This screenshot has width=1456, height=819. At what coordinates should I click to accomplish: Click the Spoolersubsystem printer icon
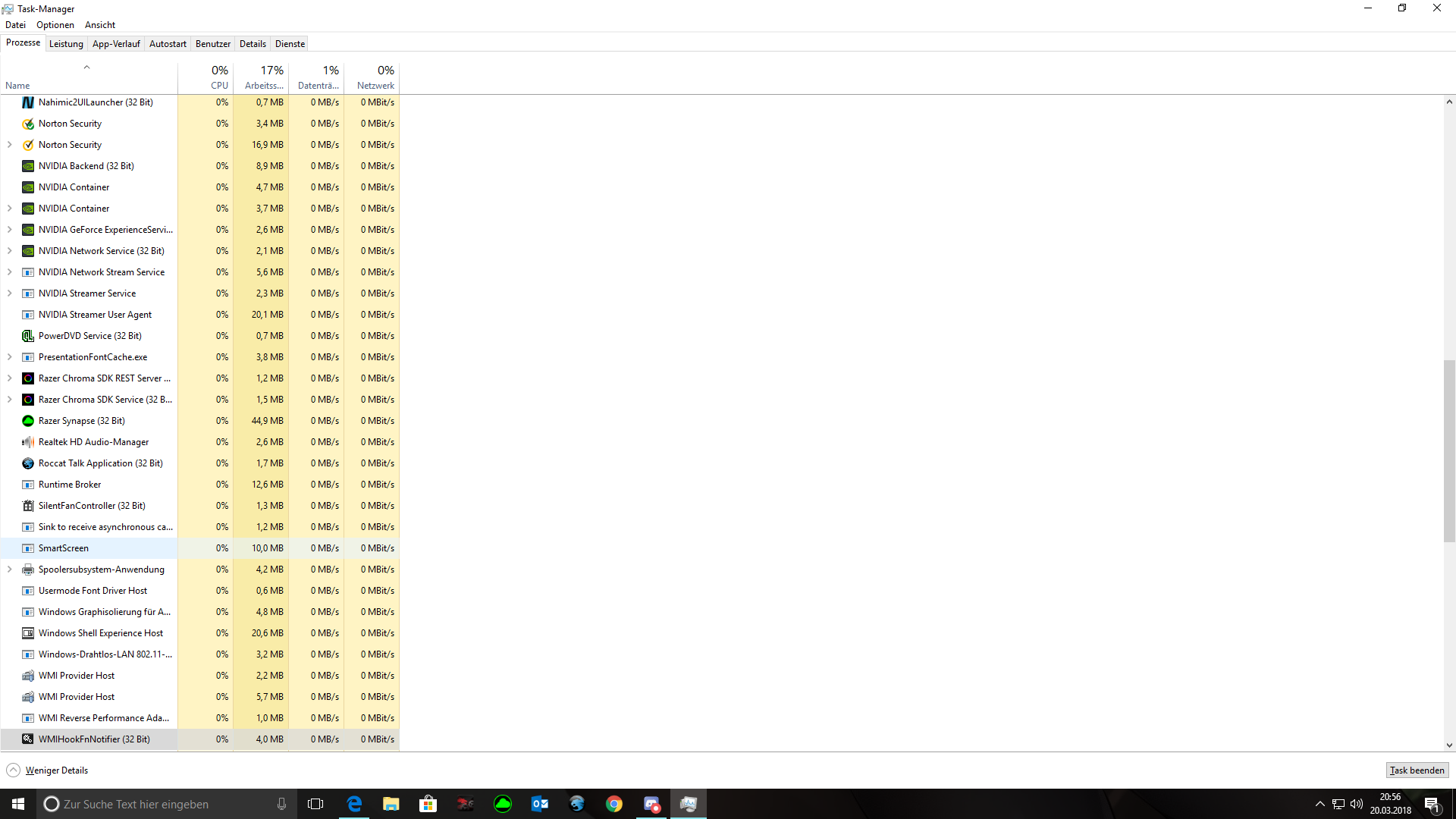click(x=28, y=570)
